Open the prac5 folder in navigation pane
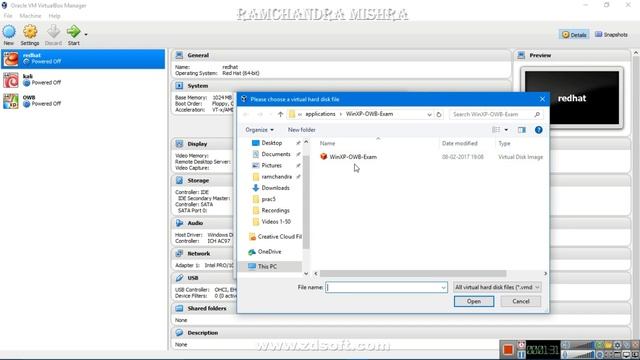The height and width of the screenshot is (360, 640). [268, 199]
